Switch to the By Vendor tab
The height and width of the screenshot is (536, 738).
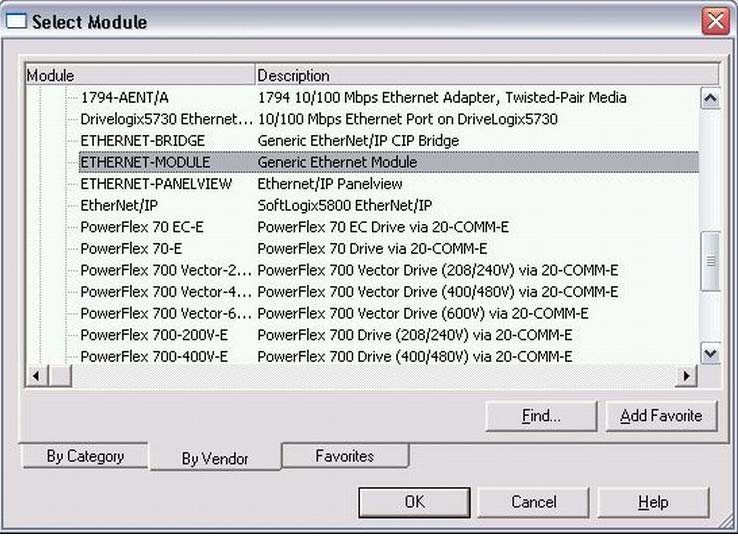[215, 457]
